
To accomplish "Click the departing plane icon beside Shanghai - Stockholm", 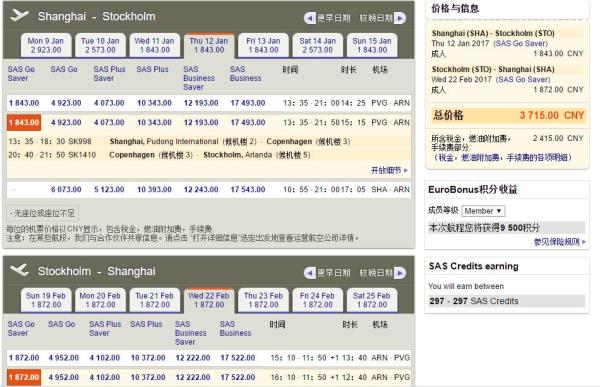I will pyautogui.click(x=20, y=16).
